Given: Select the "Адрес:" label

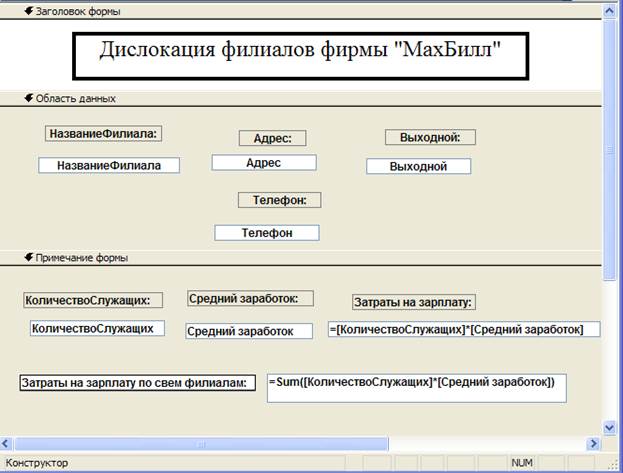Looking at the screenshot, I should point(273,138).
